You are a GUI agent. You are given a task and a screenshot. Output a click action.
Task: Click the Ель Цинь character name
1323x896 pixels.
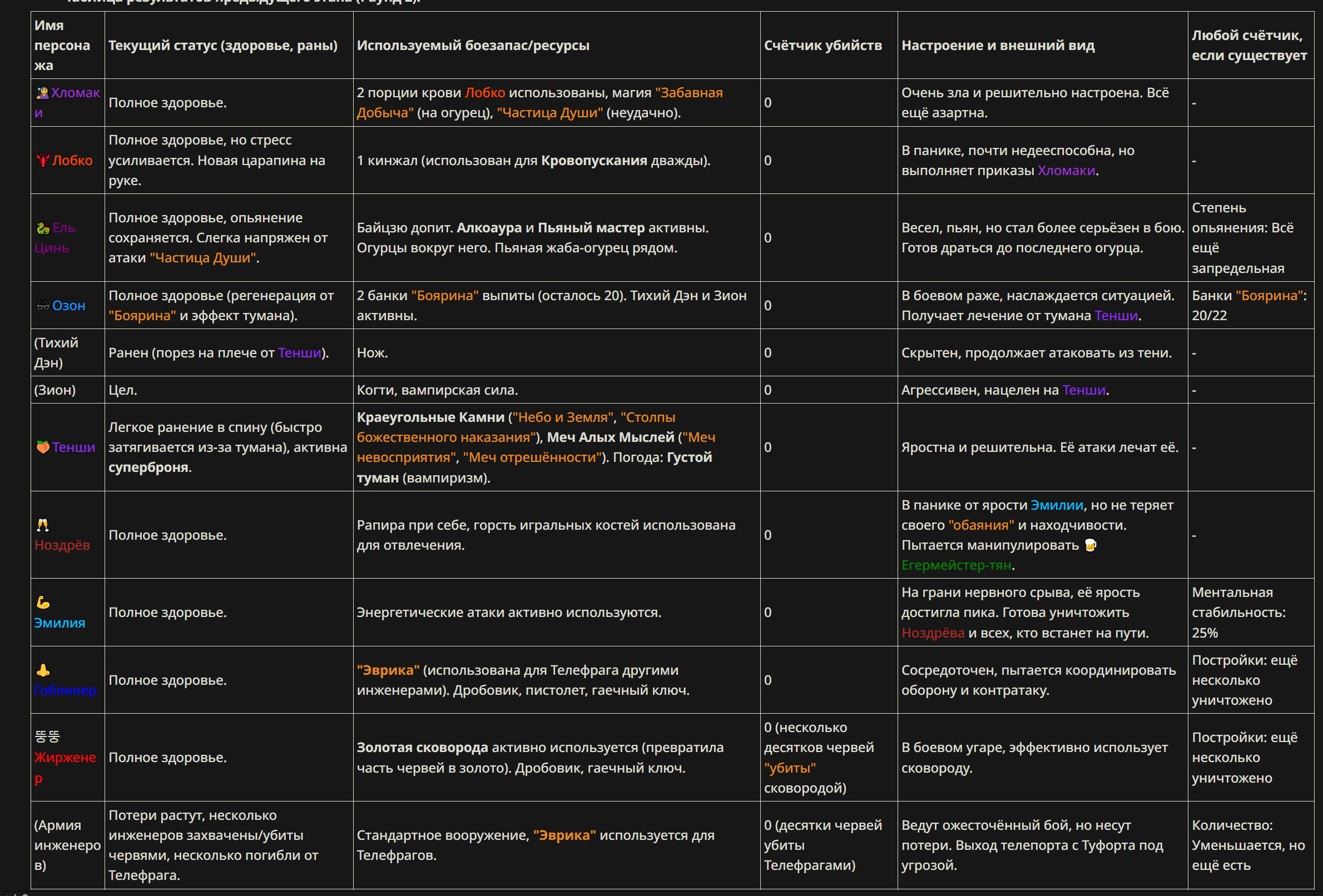tap(54, 238)
